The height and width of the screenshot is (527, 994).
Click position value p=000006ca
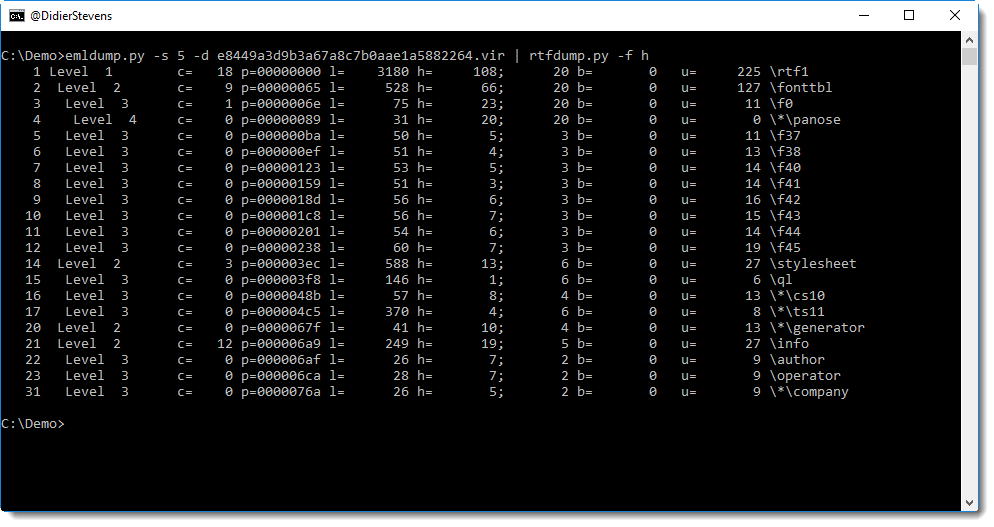click(281, 376)
